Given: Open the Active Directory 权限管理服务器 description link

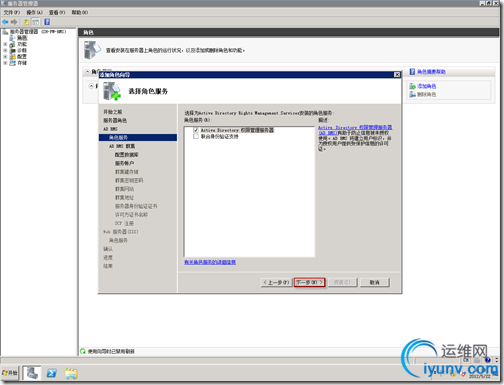Looking at the screenshot, I should click(355, 130).
